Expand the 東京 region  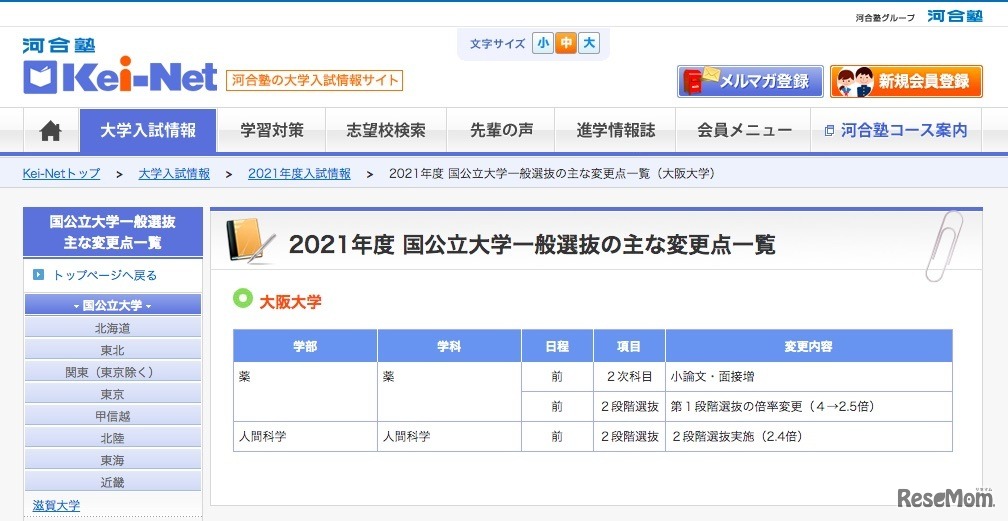(112, 394)
